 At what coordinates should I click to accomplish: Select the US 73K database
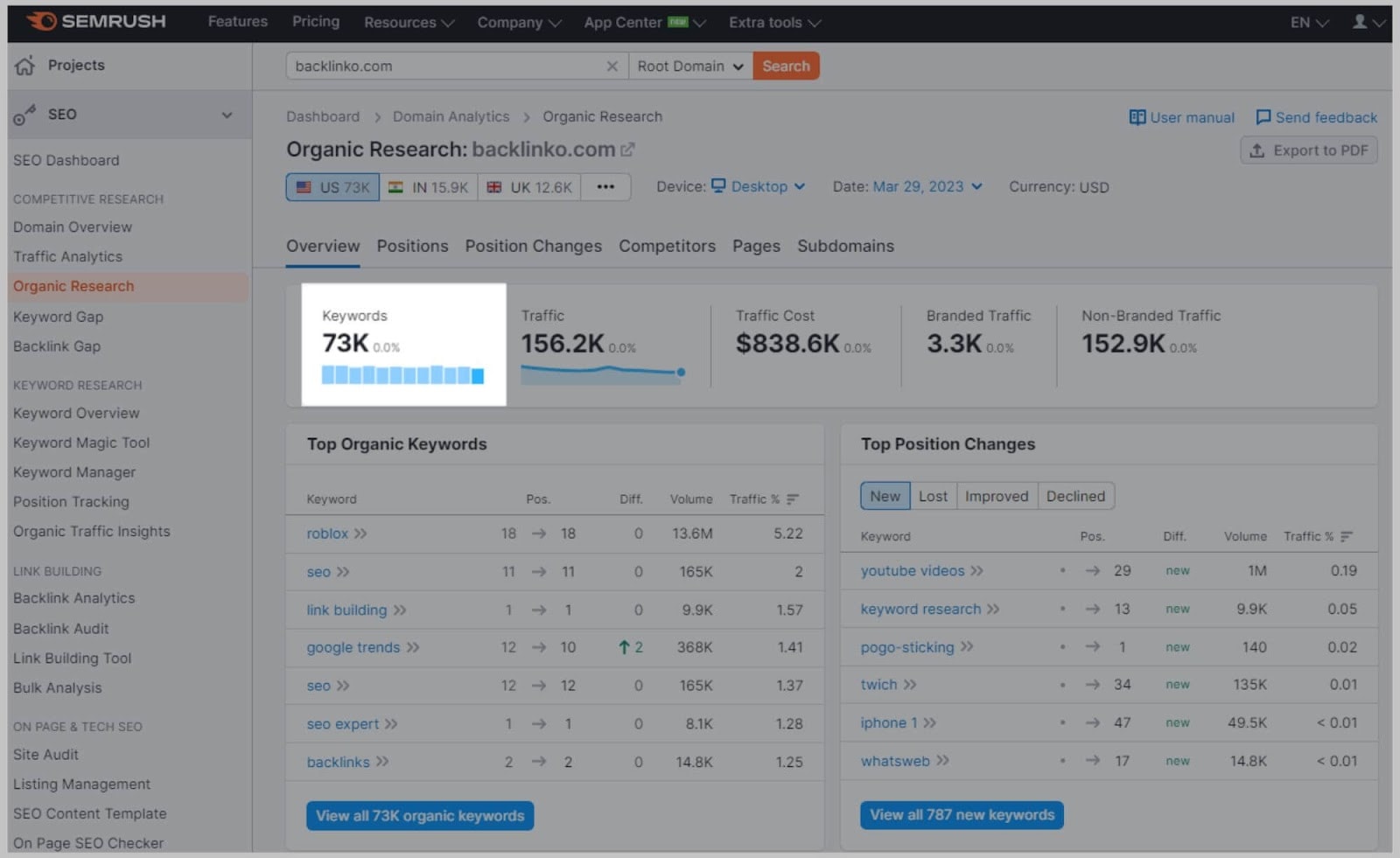[332, 187]
